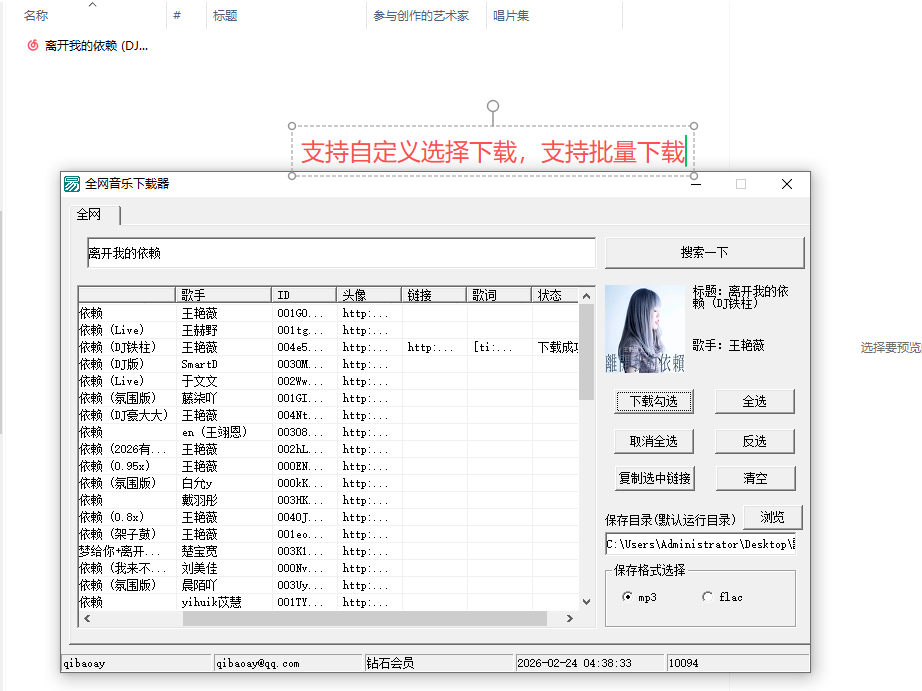Select the row 依赖 (DJ版) by SmartD
The width and height of the screenshot is (922, 691).
329,365
